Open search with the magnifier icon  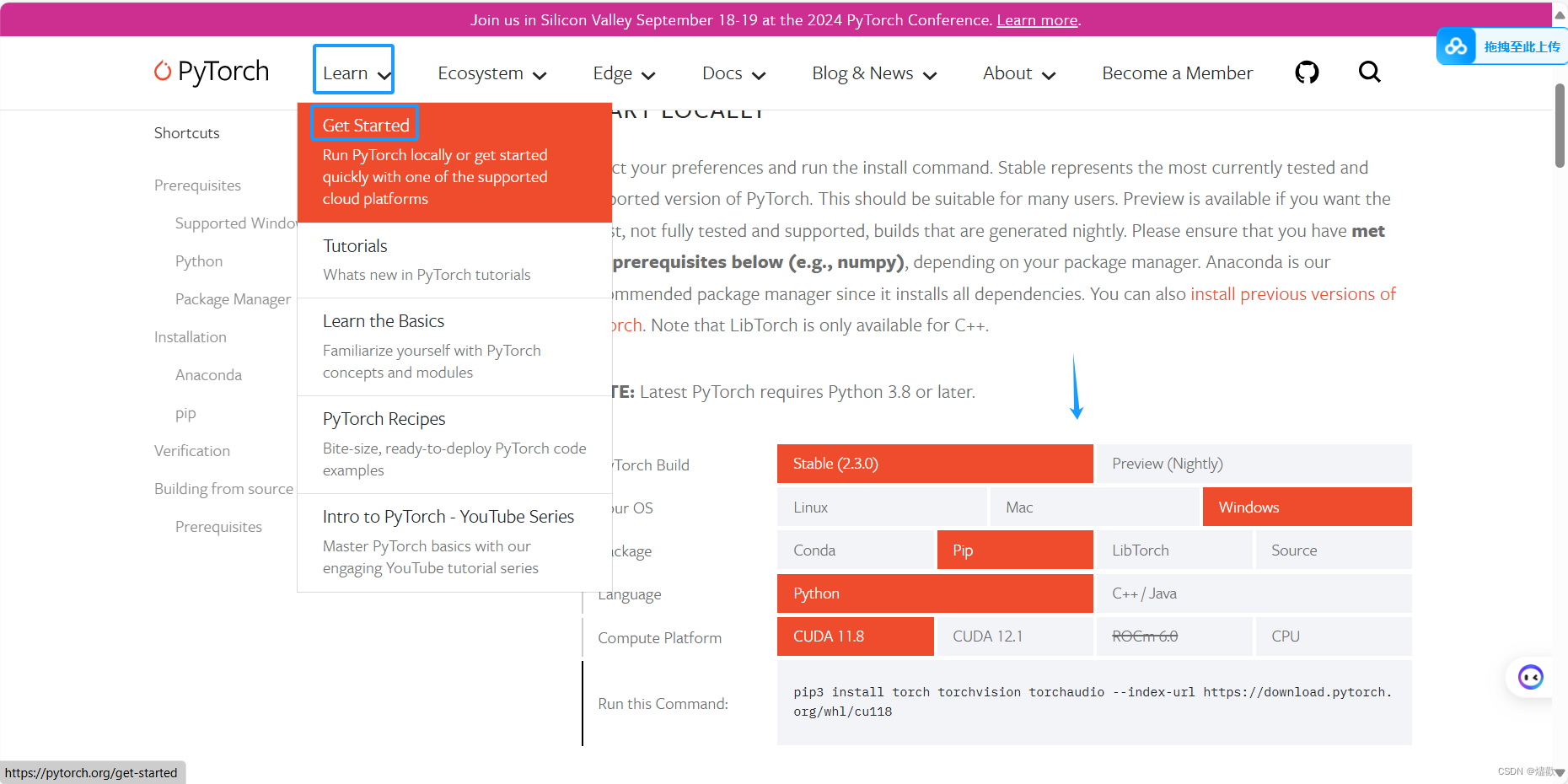pos(1369,72)
